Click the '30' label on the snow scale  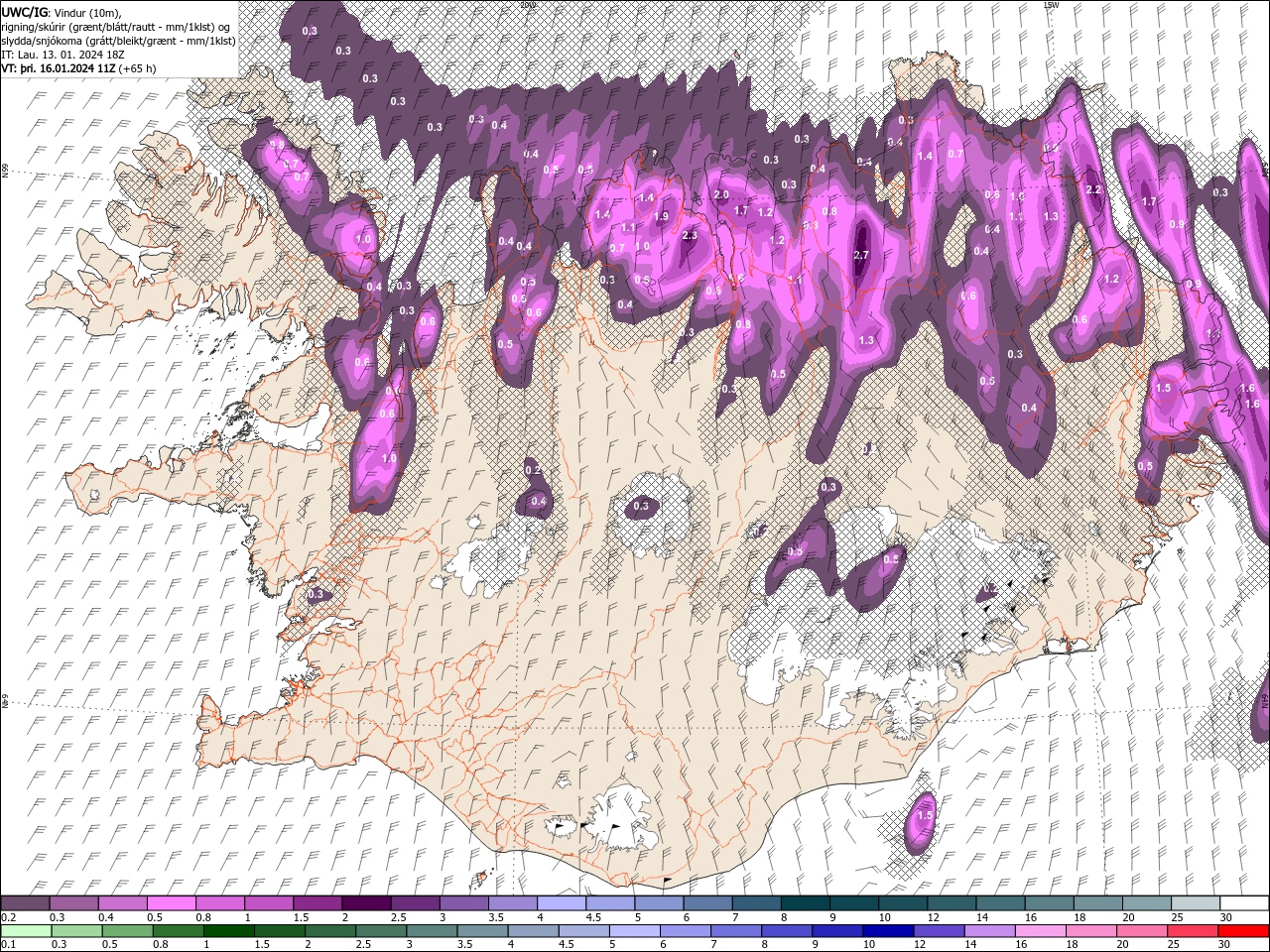[x=1227, y=917]
